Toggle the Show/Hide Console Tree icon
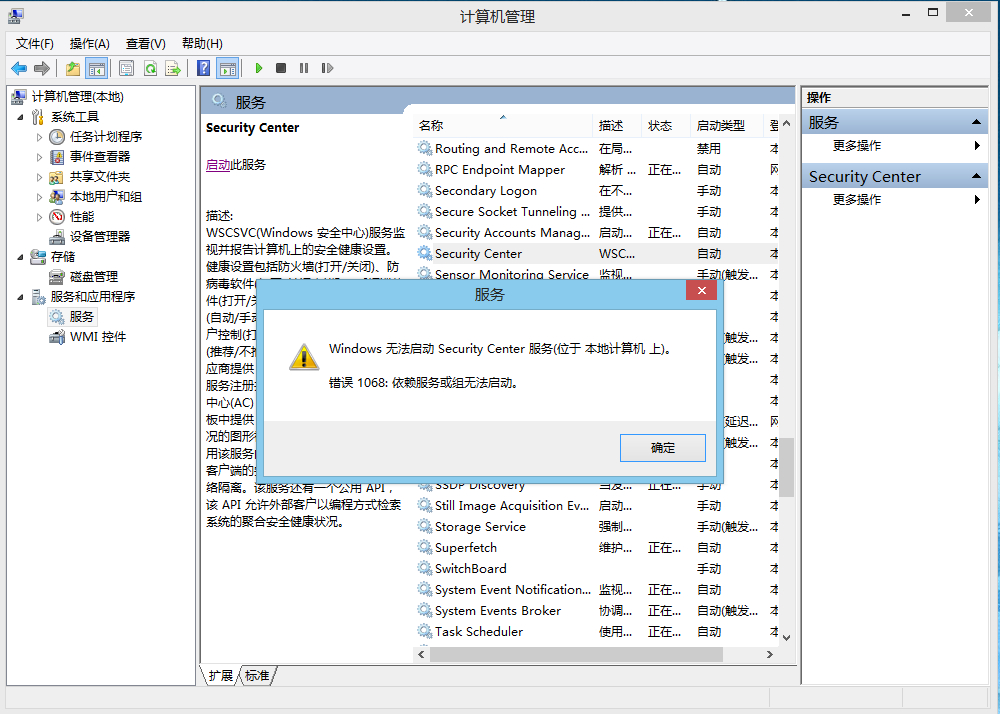 coord(96,68)
